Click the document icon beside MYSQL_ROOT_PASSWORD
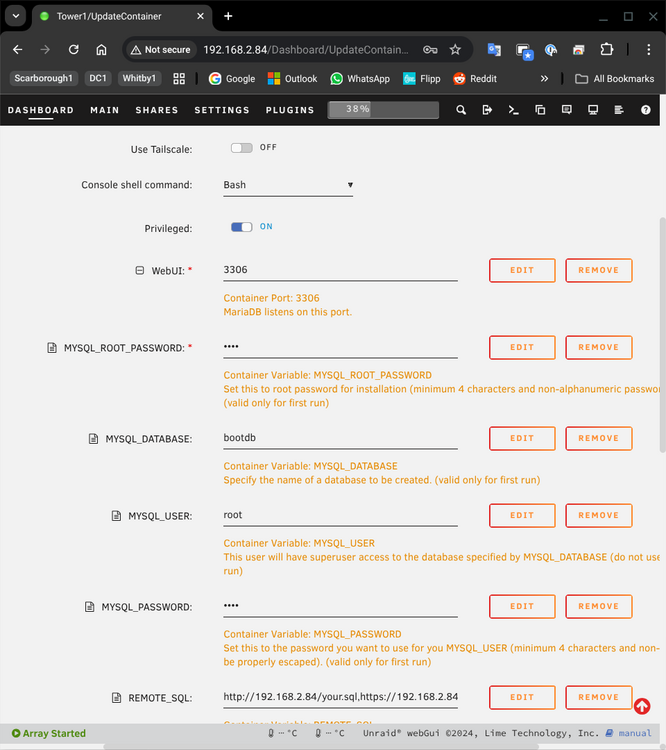The image size is (666, 750). coord(52,348)
